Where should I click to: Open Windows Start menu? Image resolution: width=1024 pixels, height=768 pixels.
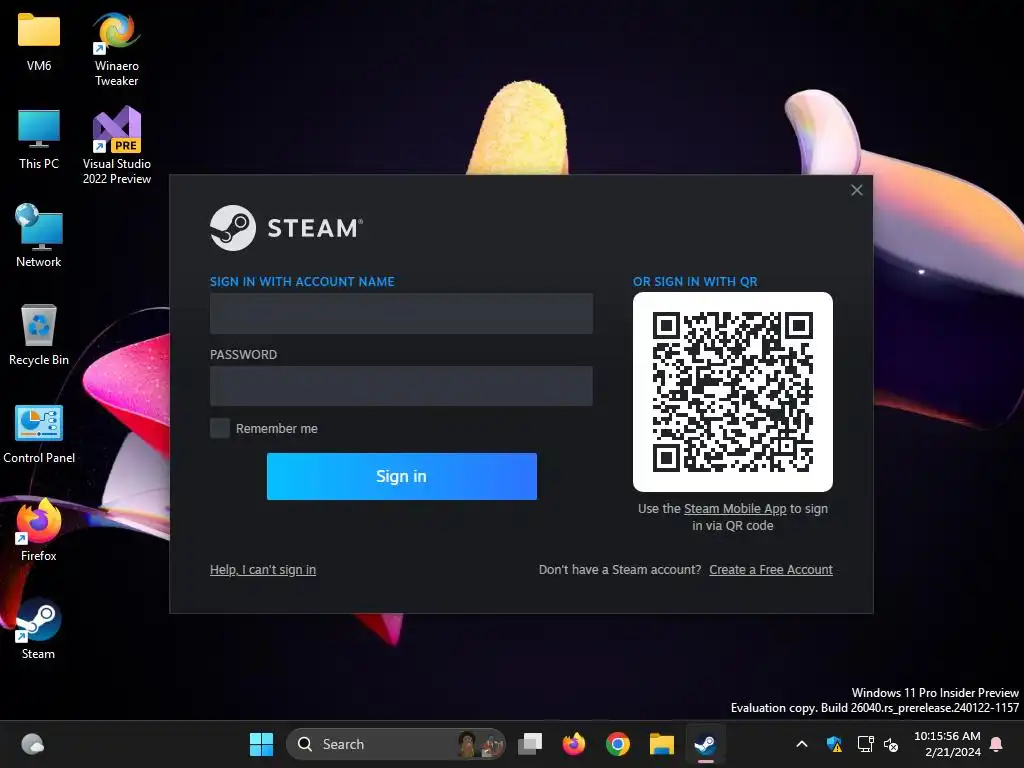coord(261,744)
